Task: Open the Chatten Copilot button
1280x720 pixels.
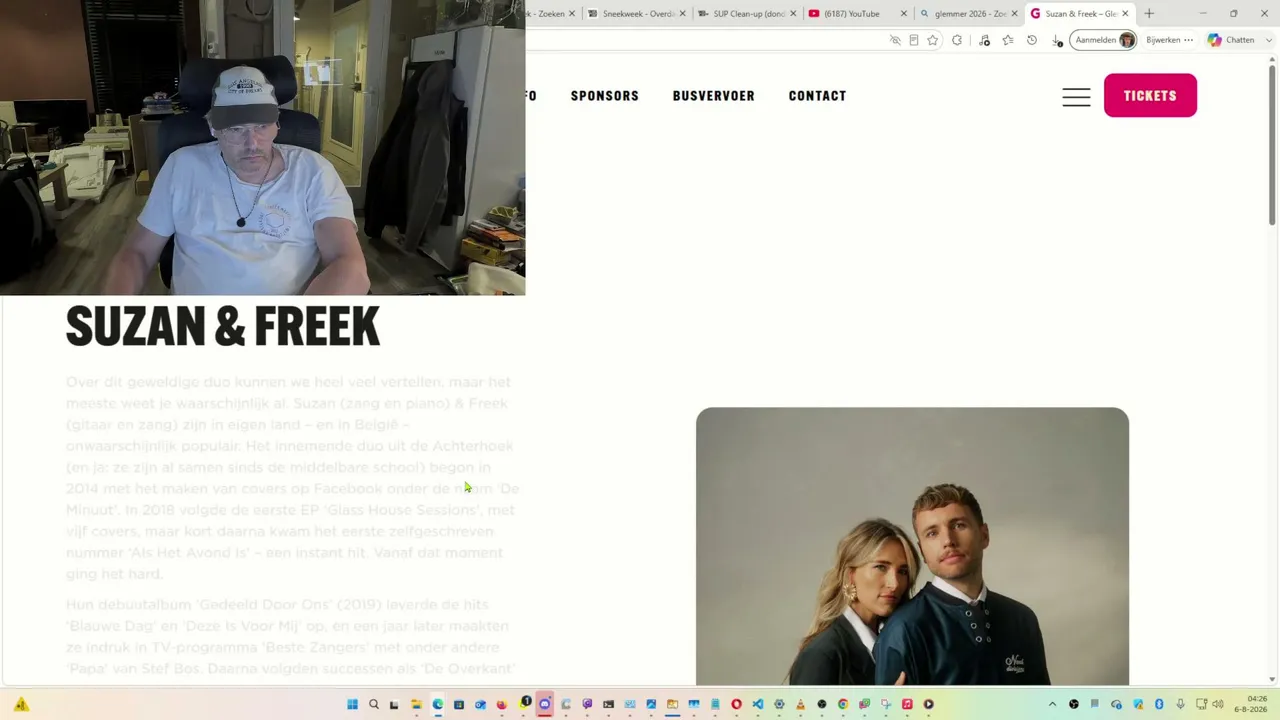Action: [x=1231, y=40]
